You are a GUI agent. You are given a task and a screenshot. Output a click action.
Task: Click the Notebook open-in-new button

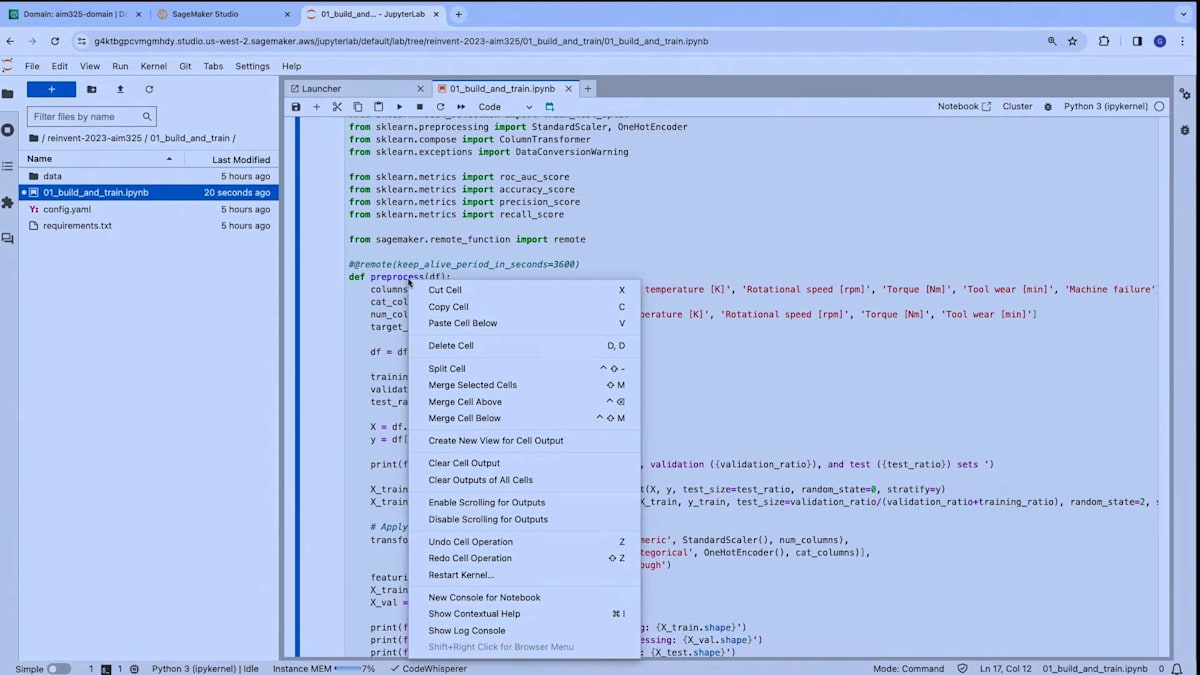(964, 106)
